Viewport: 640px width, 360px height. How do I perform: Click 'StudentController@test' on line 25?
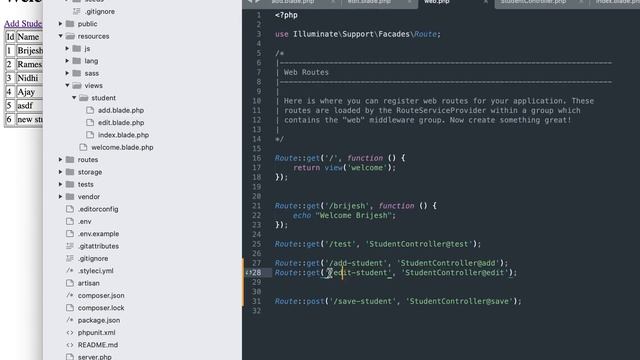point(419,244)
